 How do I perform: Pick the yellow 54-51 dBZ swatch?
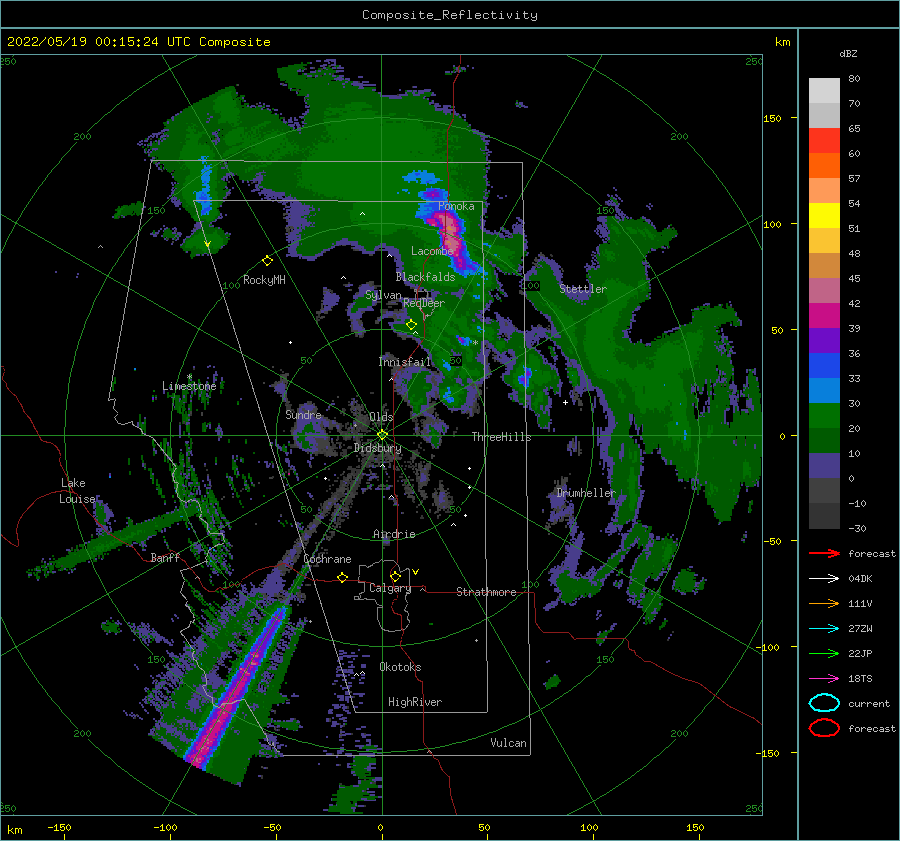pos(824,216)
